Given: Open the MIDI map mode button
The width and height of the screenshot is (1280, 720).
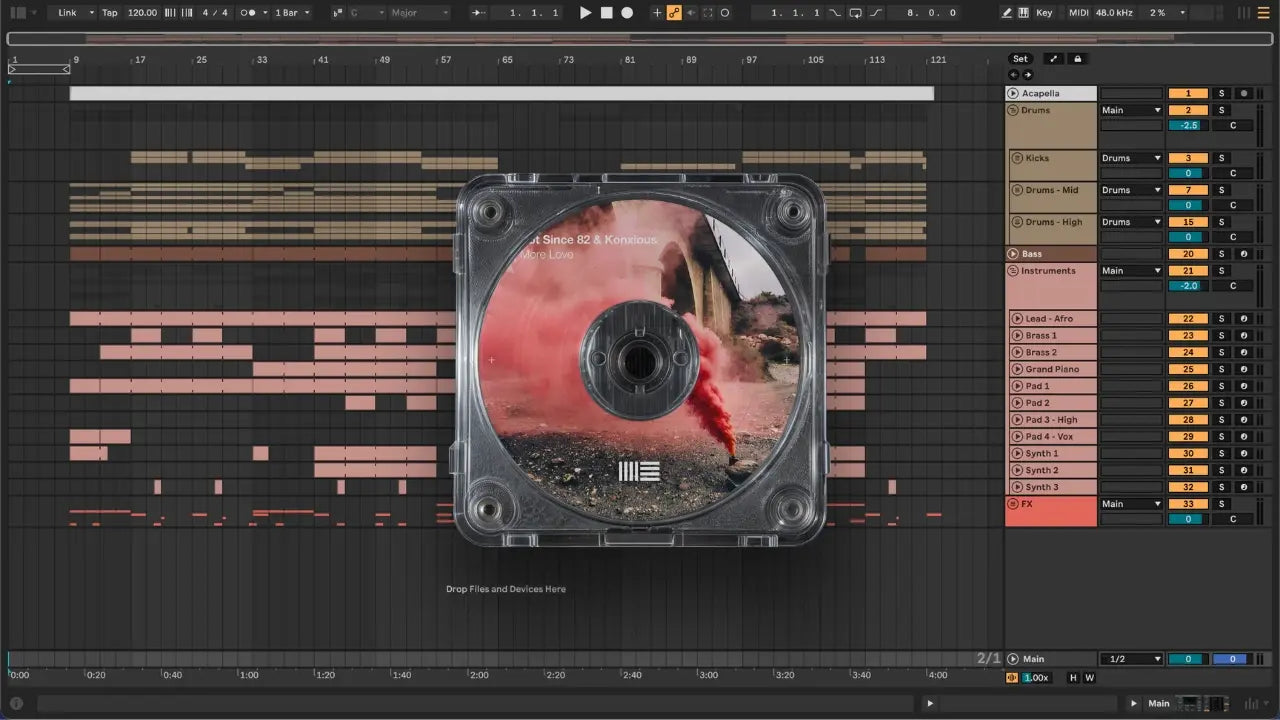Looking at the screenshot, I should pos(1078,13).
